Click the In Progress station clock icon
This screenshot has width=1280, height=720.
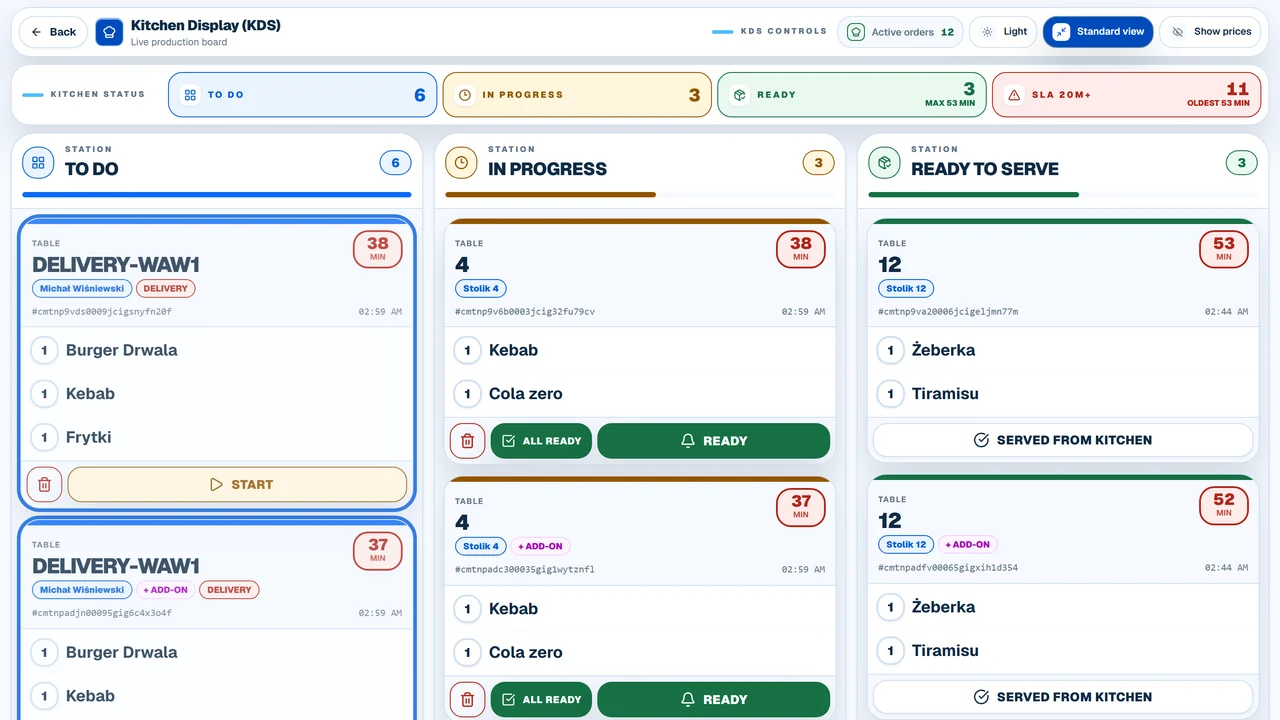[x=461, y=162]
